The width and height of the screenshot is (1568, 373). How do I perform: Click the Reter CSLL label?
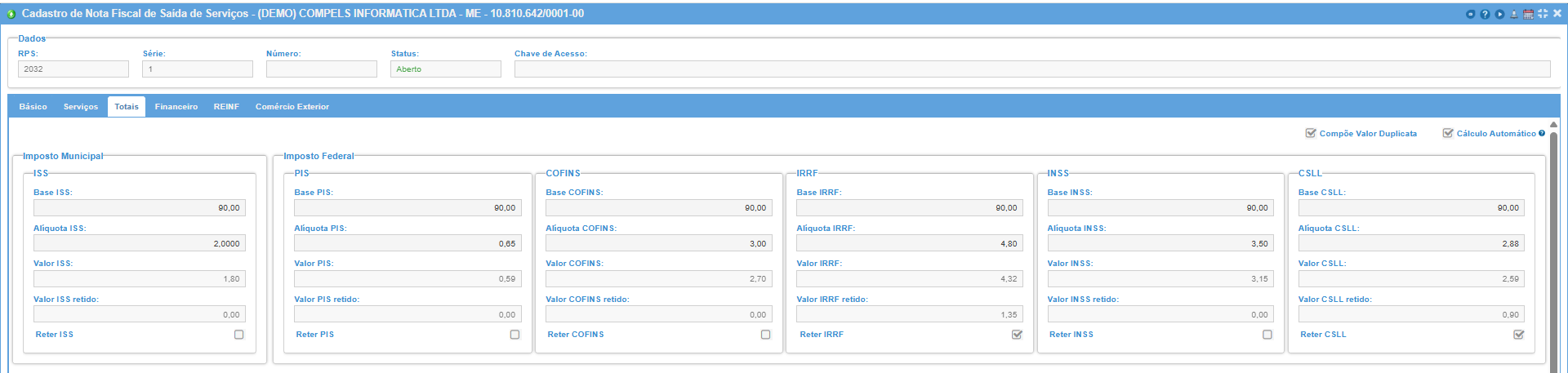[1323, 335]
